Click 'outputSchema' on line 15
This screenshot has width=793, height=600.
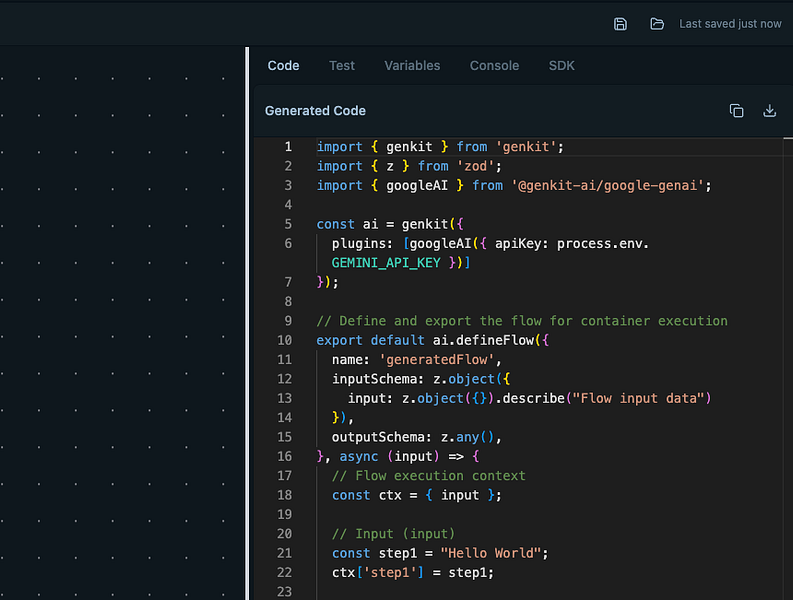pos(378,437)
